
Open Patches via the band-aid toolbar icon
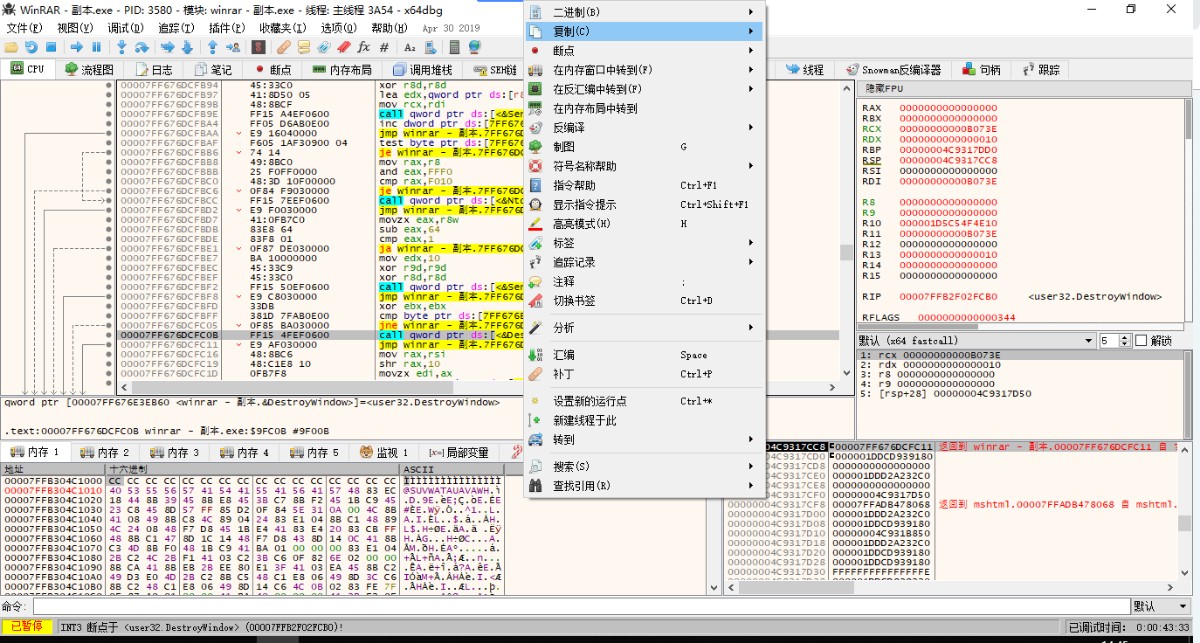284,47
